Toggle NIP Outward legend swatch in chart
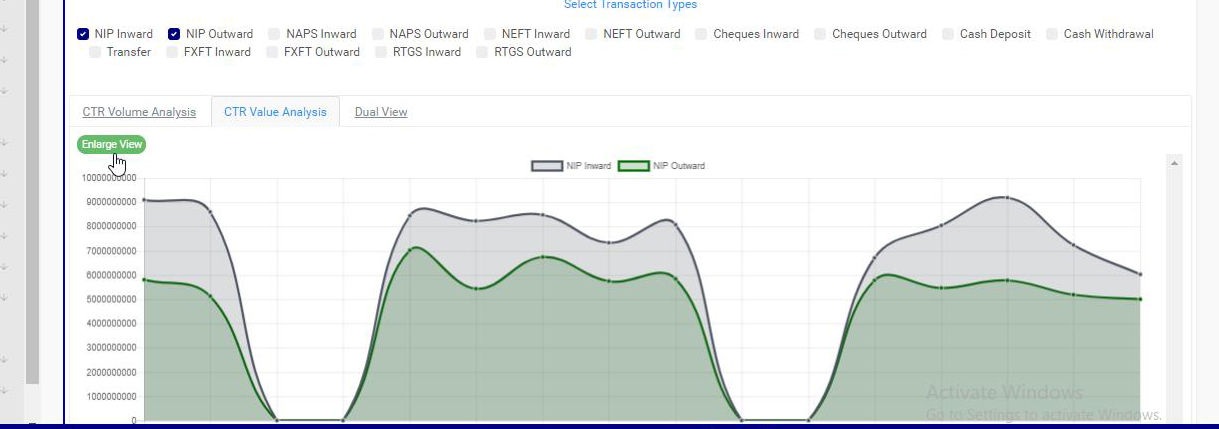The height and width of the screenshot is (429, 1219). tap(633, 166)
